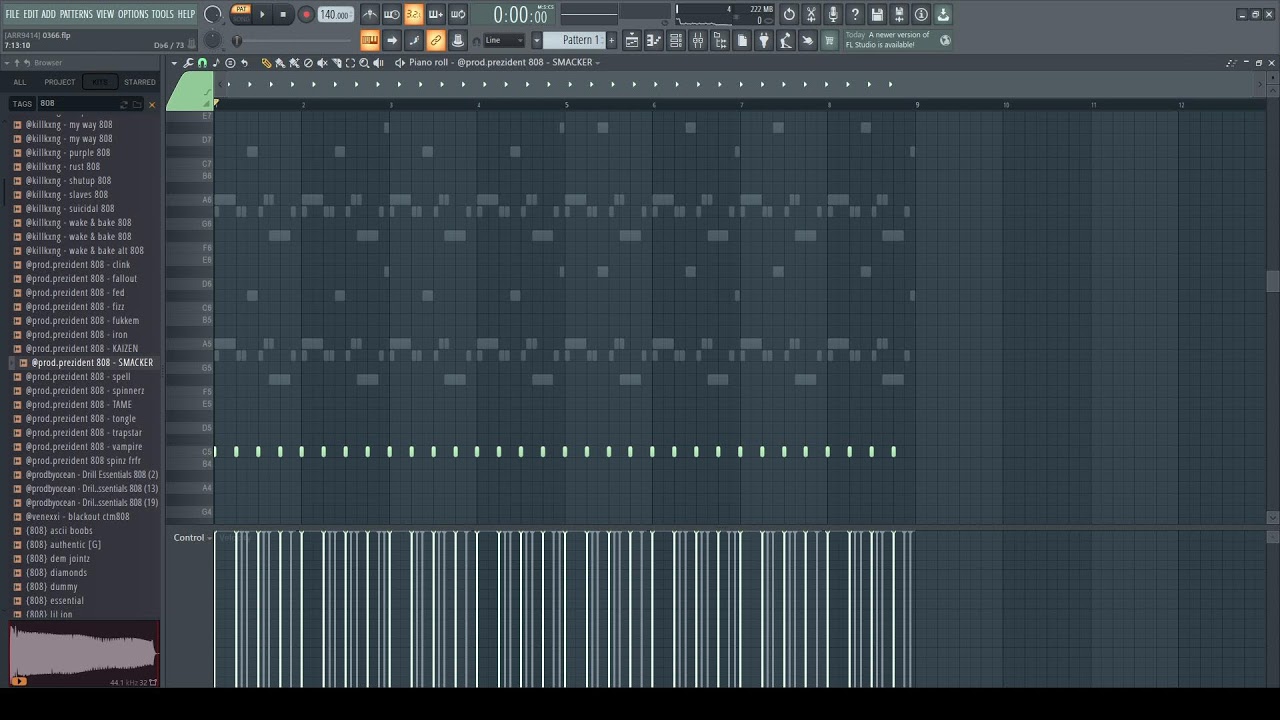The image size is (1280, 720).
Task: Click the save project floppy icon
Action: coord(877,14)
